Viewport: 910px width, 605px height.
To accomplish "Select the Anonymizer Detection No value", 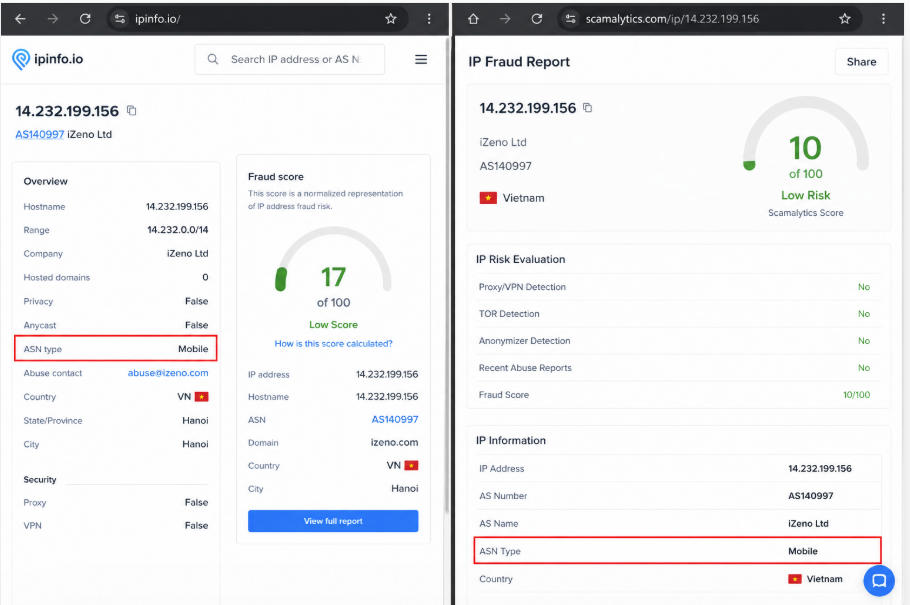I will pyautogui.click(x=864, y=341).
